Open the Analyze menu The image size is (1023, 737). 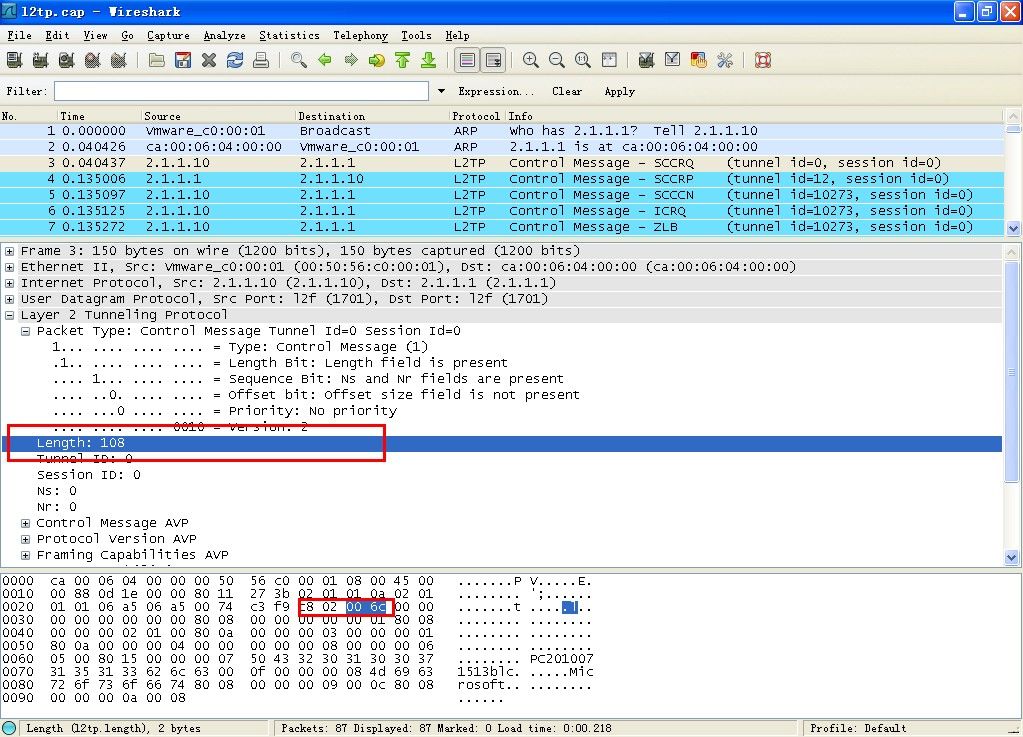point(224,35)
